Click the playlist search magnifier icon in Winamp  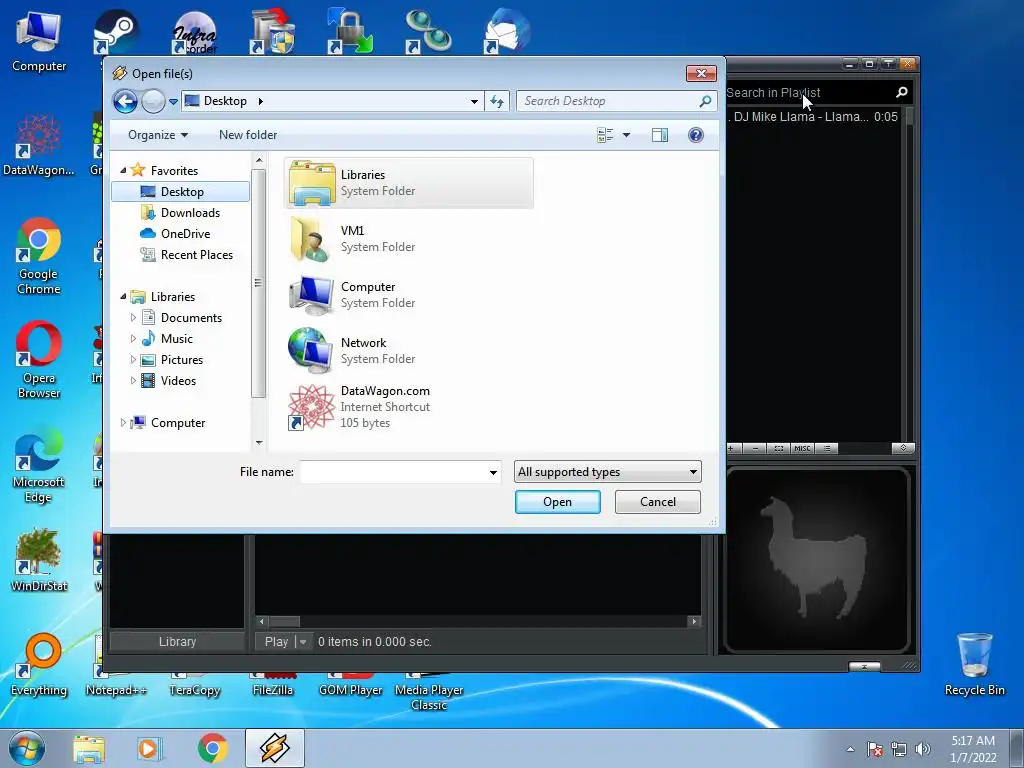coord(902,93)
